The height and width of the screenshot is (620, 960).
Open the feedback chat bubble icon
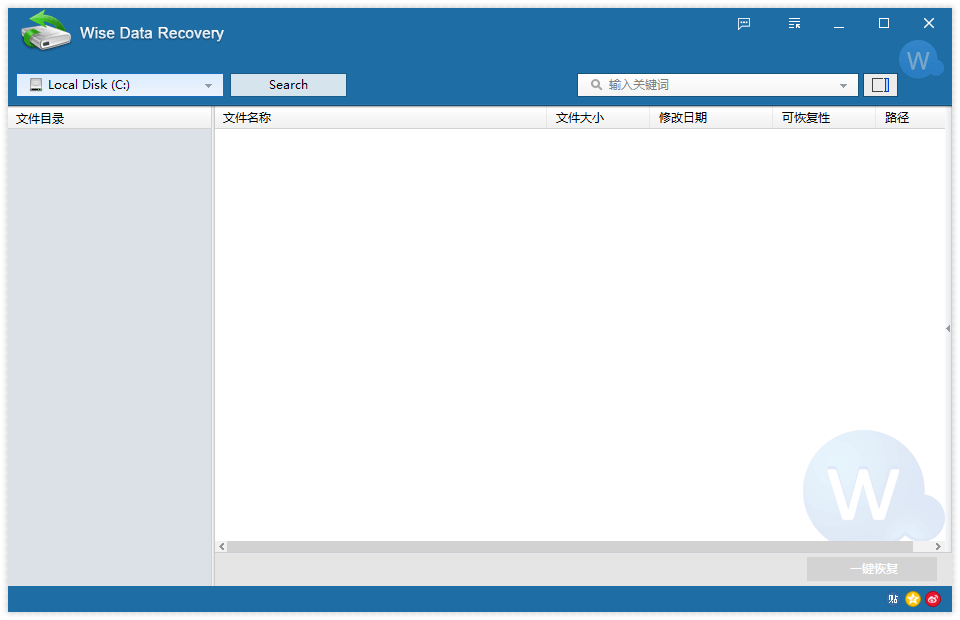point(744,24)
